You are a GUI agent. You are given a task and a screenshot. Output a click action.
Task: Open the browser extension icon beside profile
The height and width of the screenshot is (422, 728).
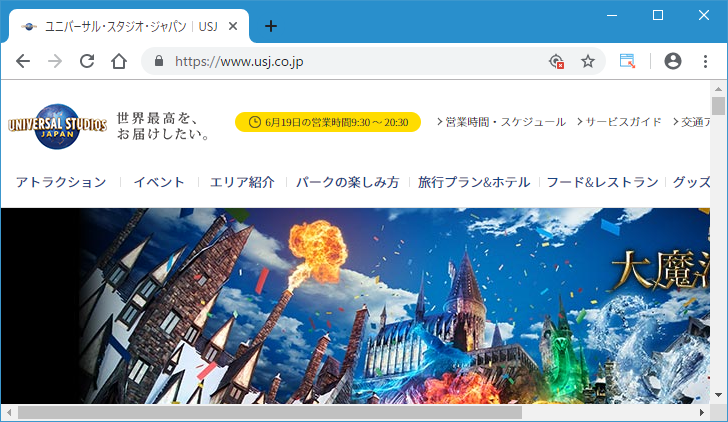[x=627, y=61]
